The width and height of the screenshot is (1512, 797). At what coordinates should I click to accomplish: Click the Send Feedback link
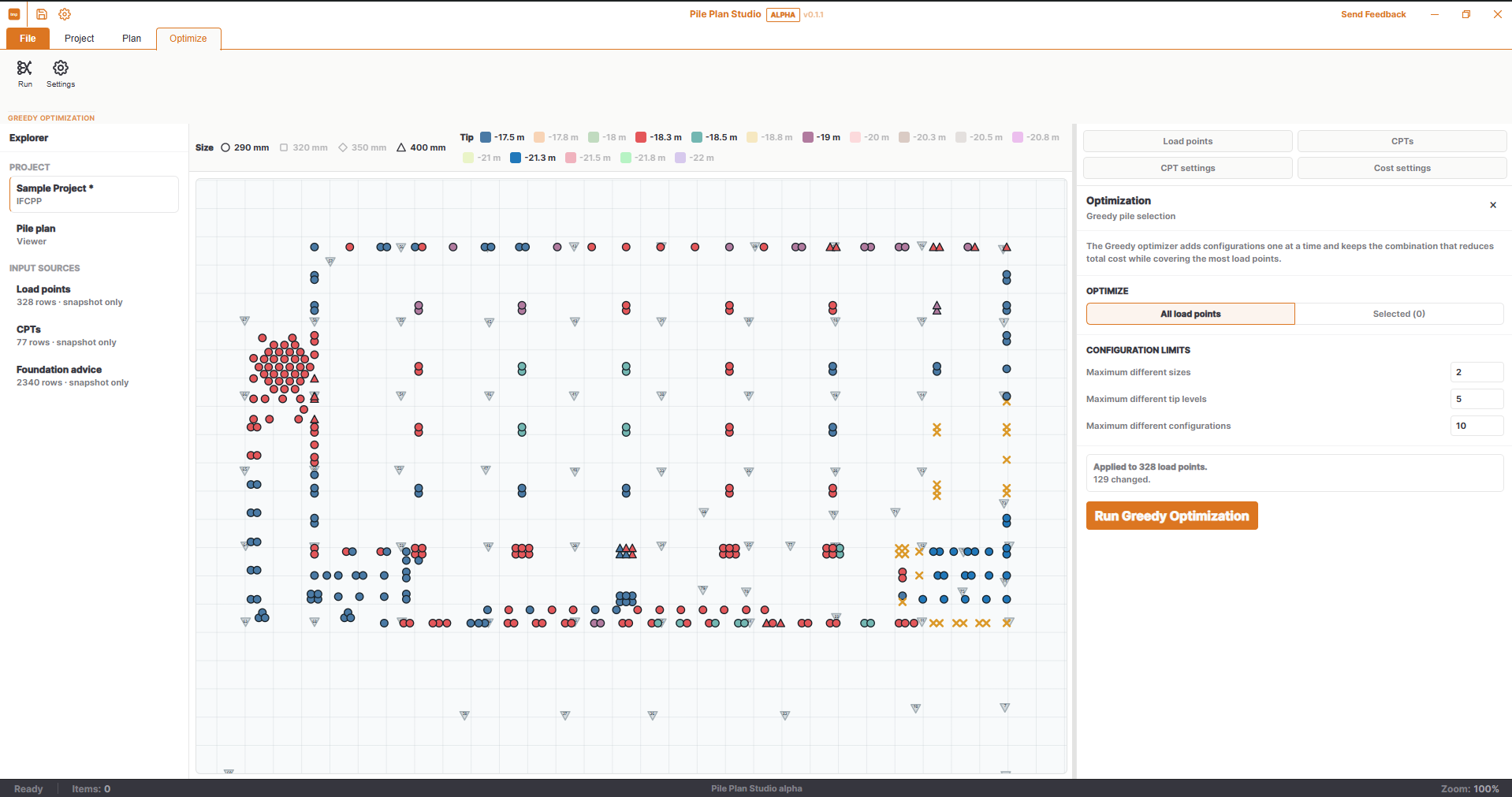click(1373, 14)
